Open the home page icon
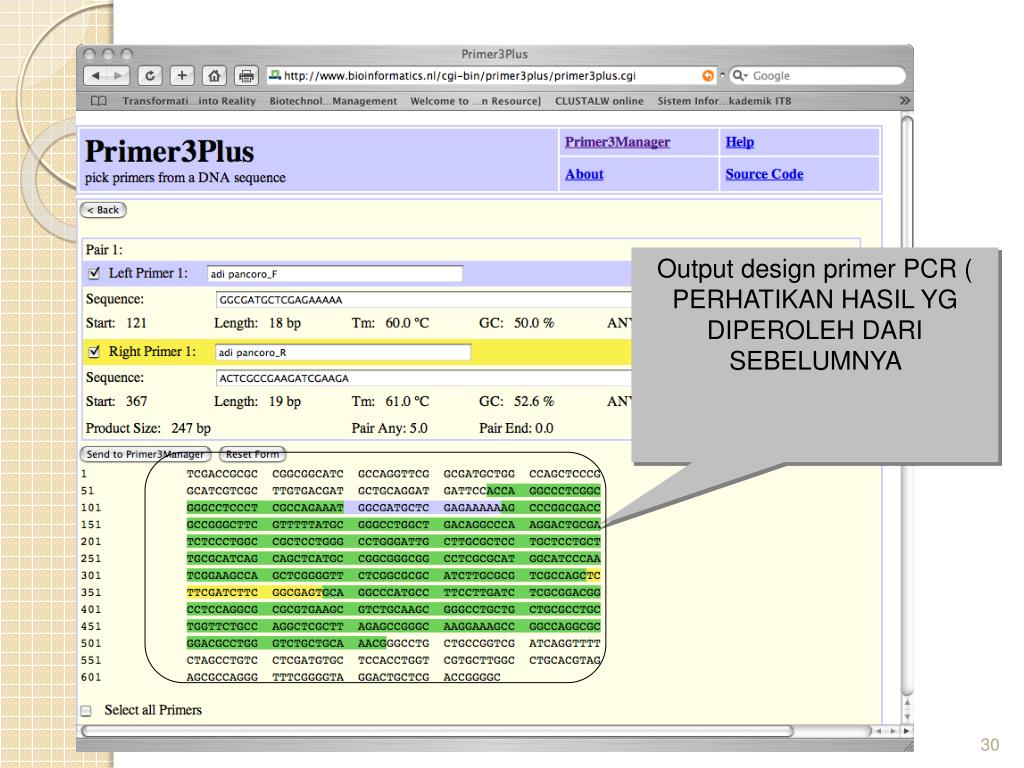 pos(214,76)
